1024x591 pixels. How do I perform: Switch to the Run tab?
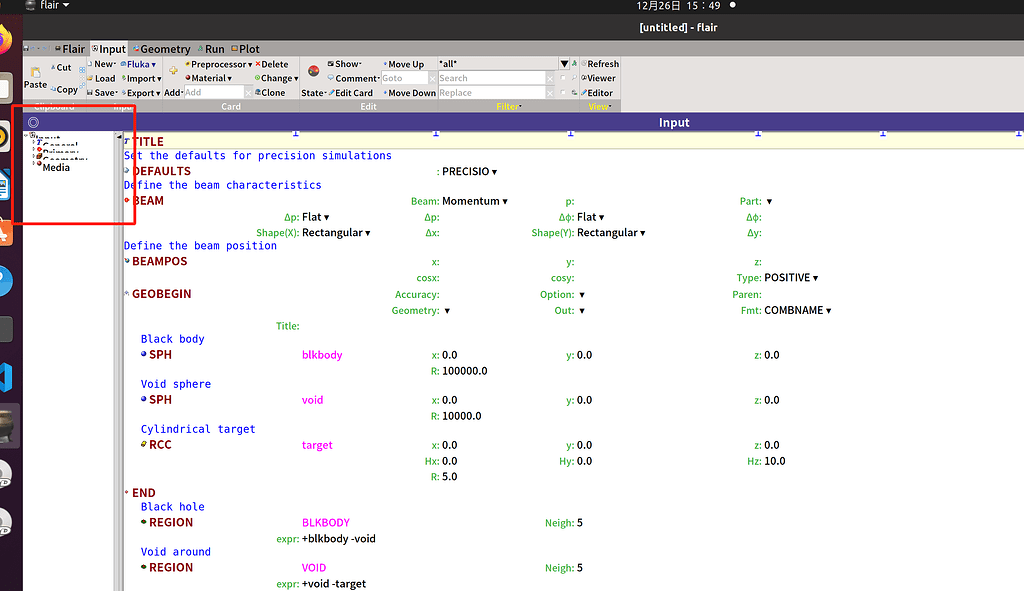coord(211,49)
